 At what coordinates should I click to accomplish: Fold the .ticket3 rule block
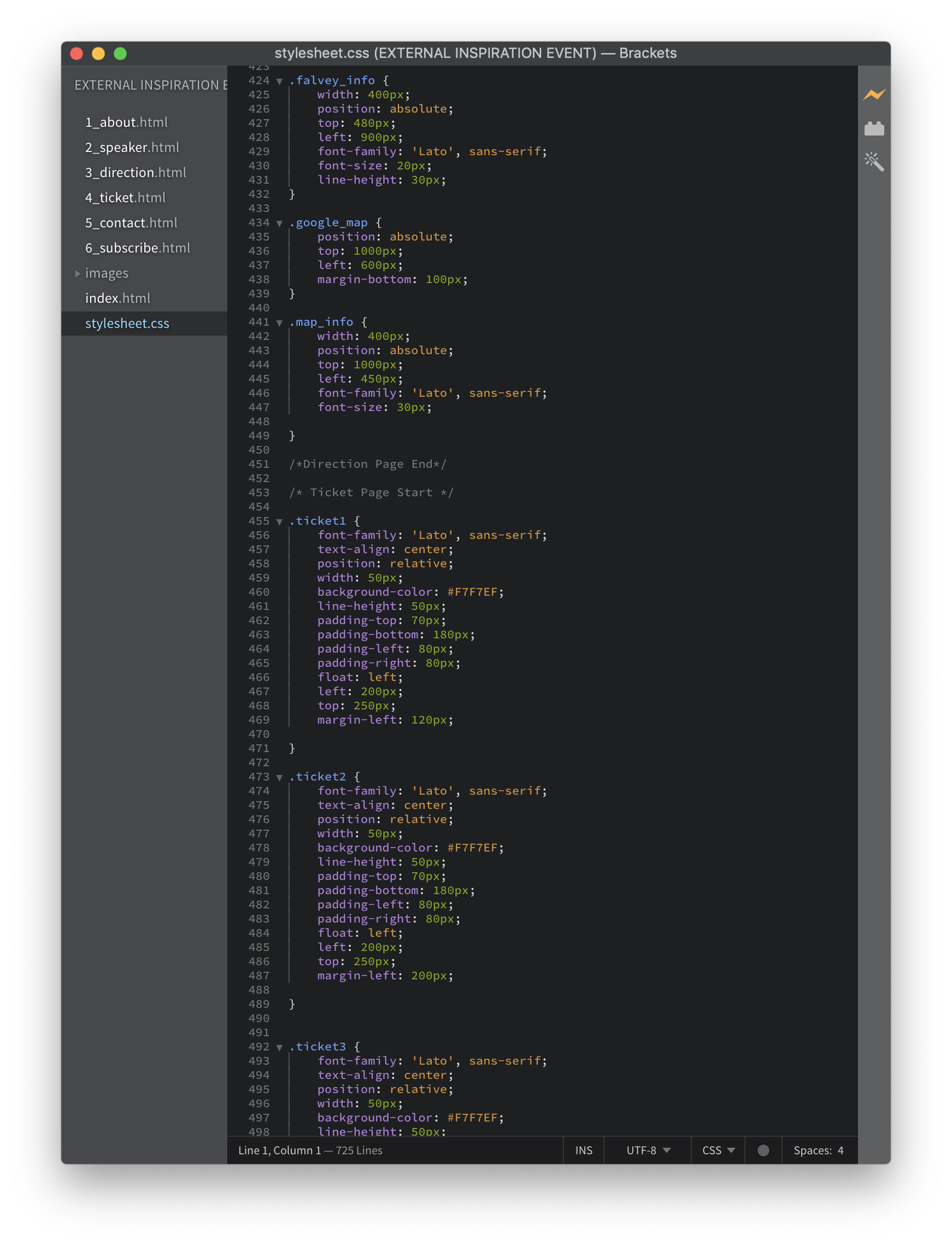click(279, 1048)
